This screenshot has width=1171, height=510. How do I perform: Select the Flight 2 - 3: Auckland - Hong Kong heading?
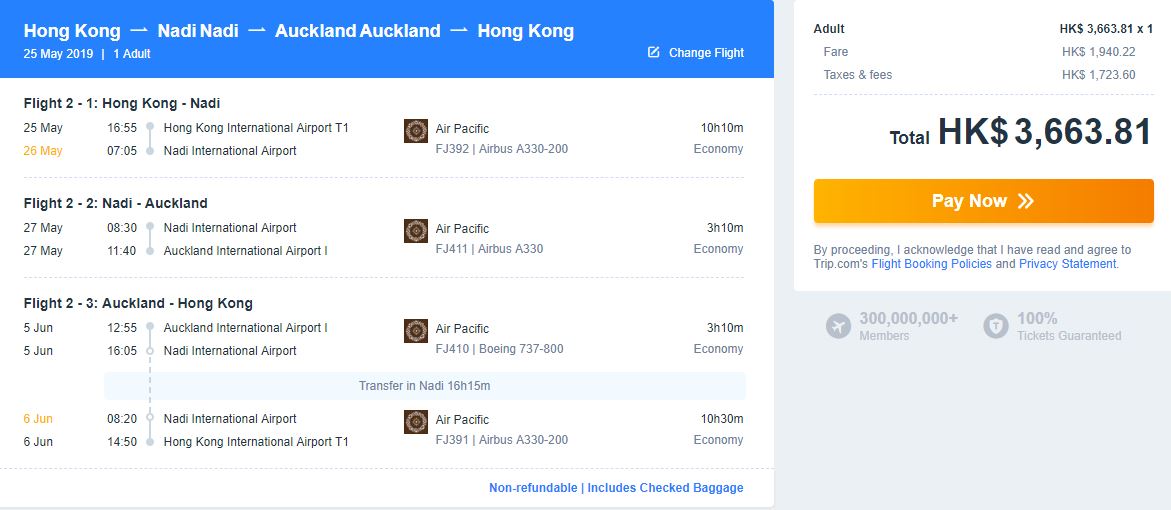138,303
